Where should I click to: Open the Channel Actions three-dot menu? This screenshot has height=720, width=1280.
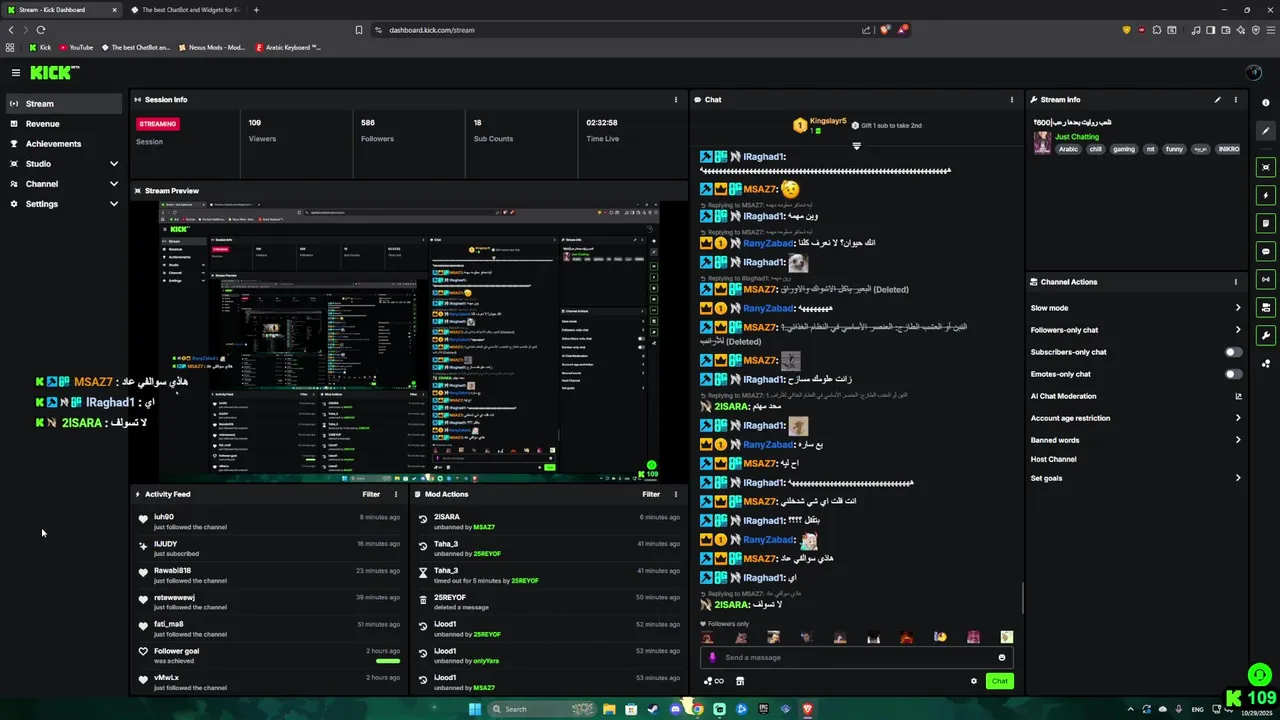1235,282
